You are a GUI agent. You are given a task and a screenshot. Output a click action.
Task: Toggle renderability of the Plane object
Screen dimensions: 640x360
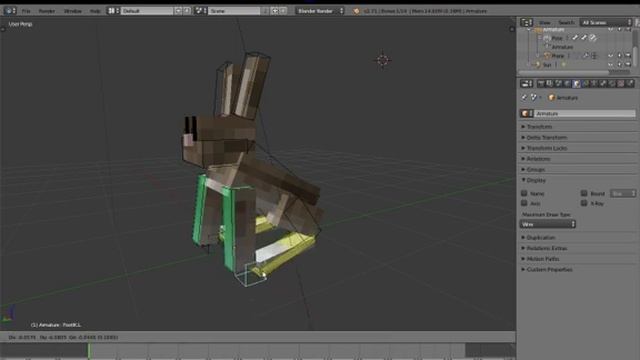coord(628,56)
